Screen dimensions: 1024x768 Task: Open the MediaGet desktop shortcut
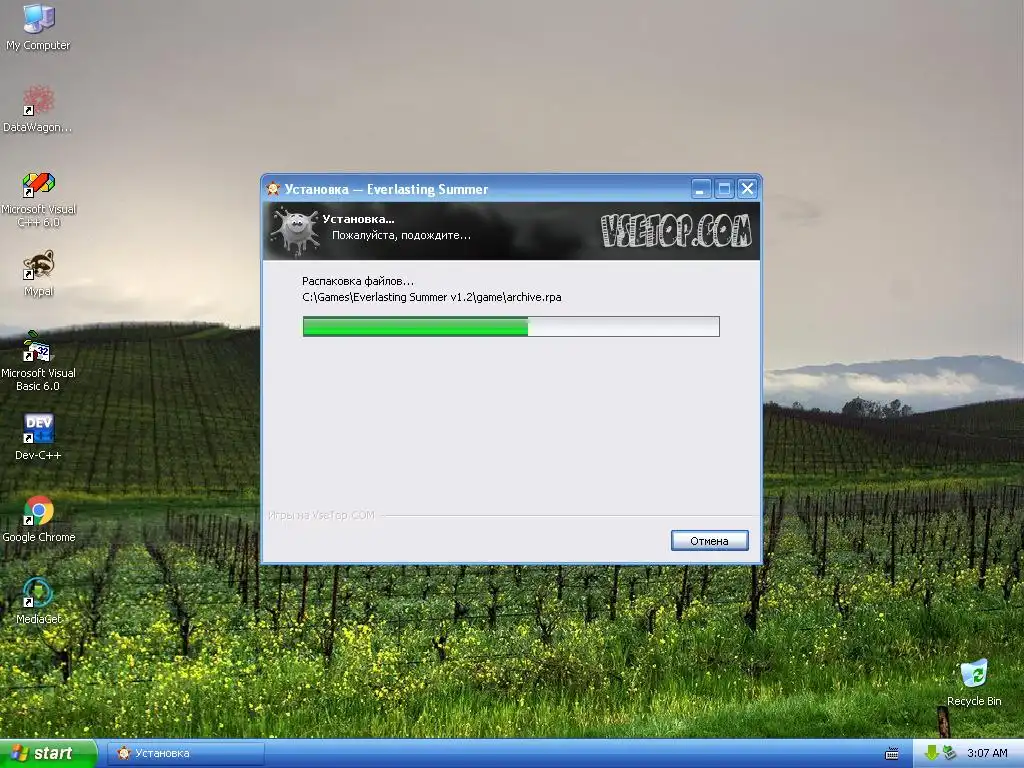pos(39,601)
